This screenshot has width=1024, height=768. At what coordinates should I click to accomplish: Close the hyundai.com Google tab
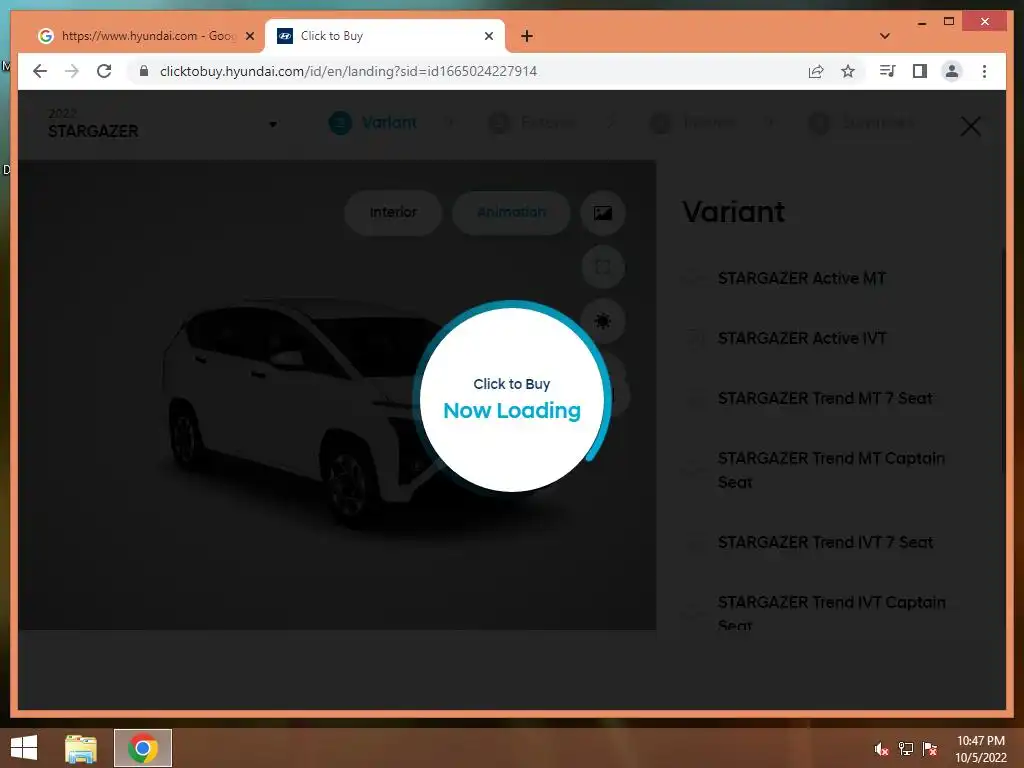coord(249,36)
